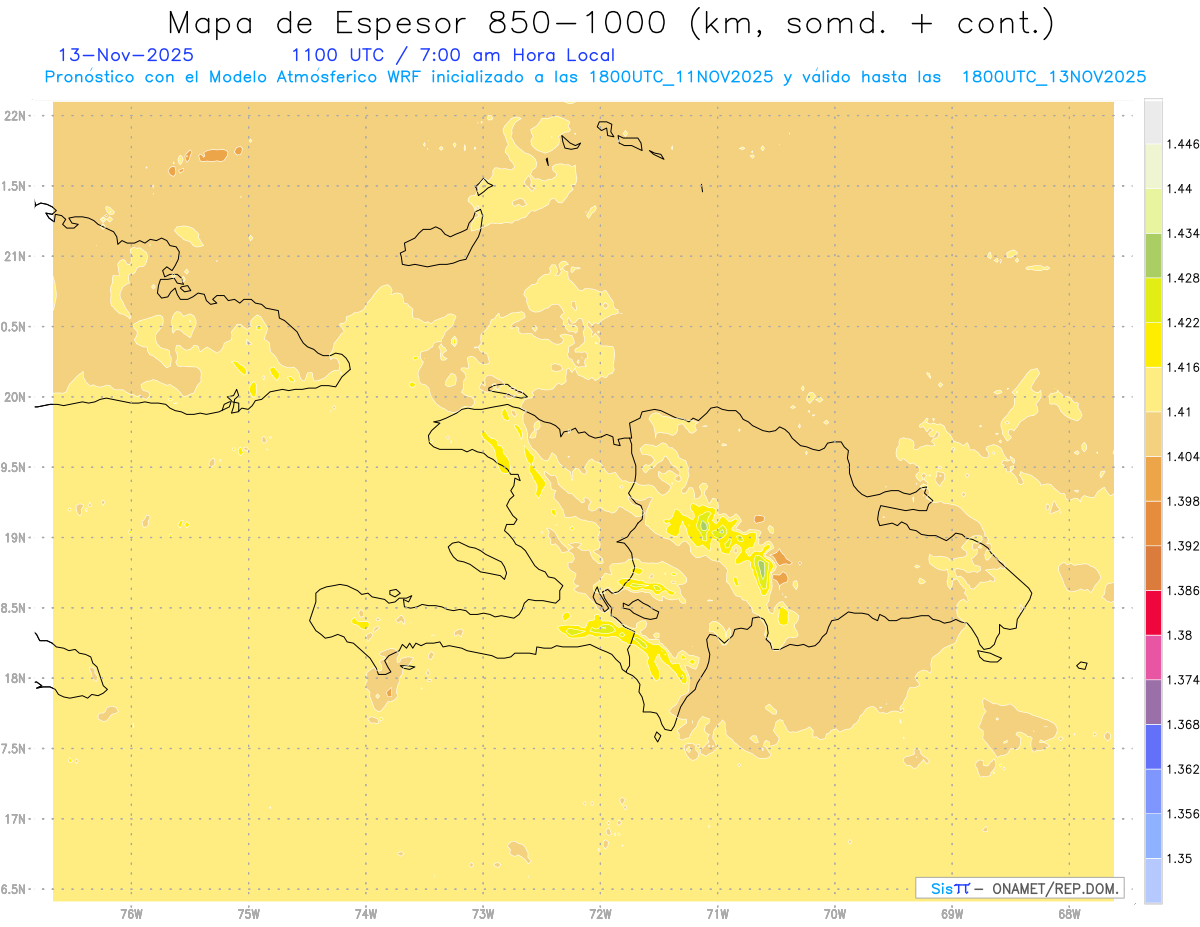The width and height of the screenshot is (1200, 927).
Task: Click the colorbar value "1.356"
Action: [x=1183, y=814]
